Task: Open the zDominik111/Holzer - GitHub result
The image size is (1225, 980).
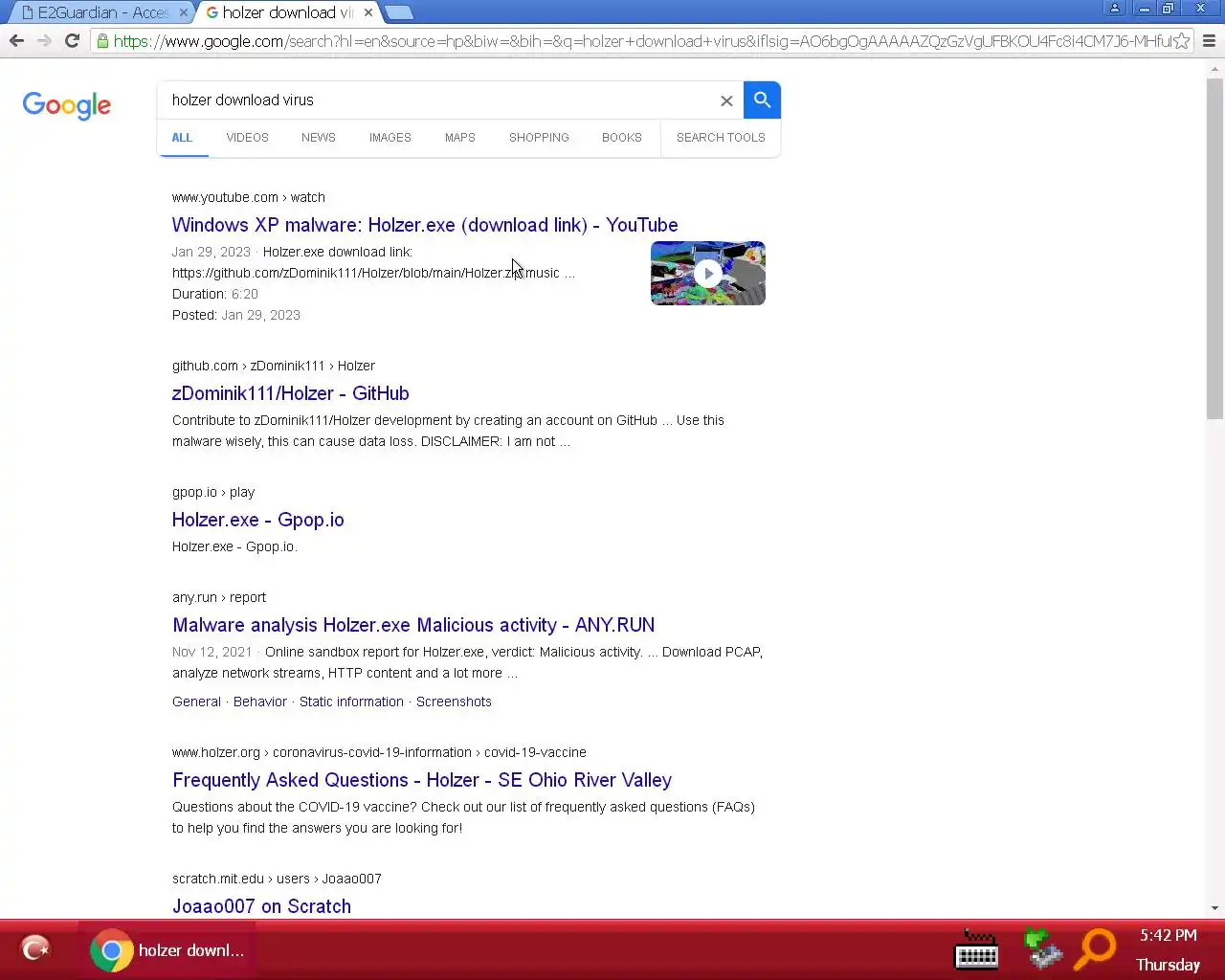Action: 290,393
